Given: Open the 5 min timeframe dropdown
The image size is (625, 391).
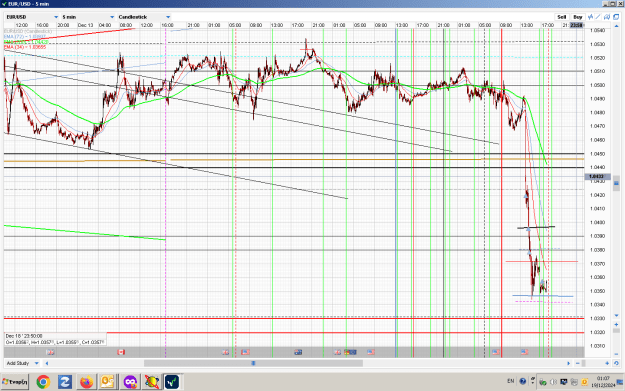Looking at the screenshot, I should tap(88, 17).
